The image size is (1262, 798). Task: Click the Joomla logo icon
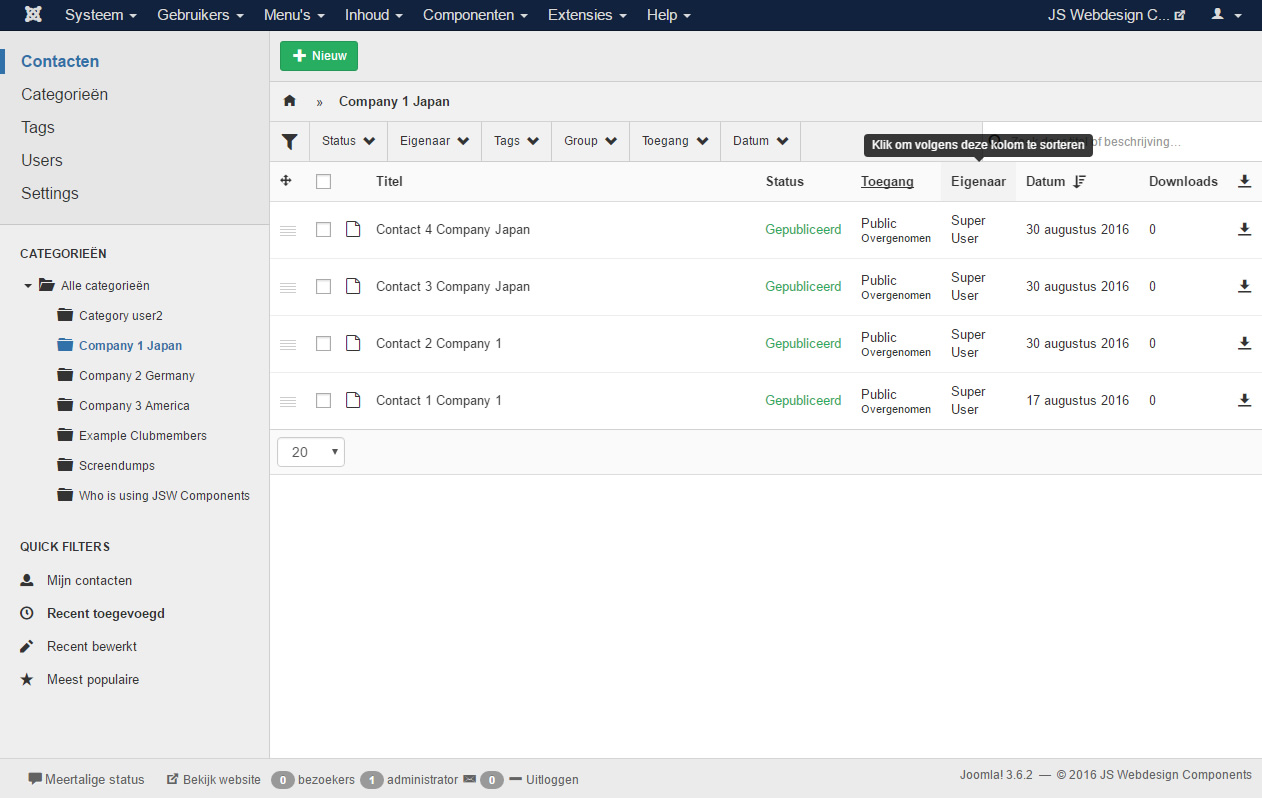pyautogui.click(x=33, y=15)
